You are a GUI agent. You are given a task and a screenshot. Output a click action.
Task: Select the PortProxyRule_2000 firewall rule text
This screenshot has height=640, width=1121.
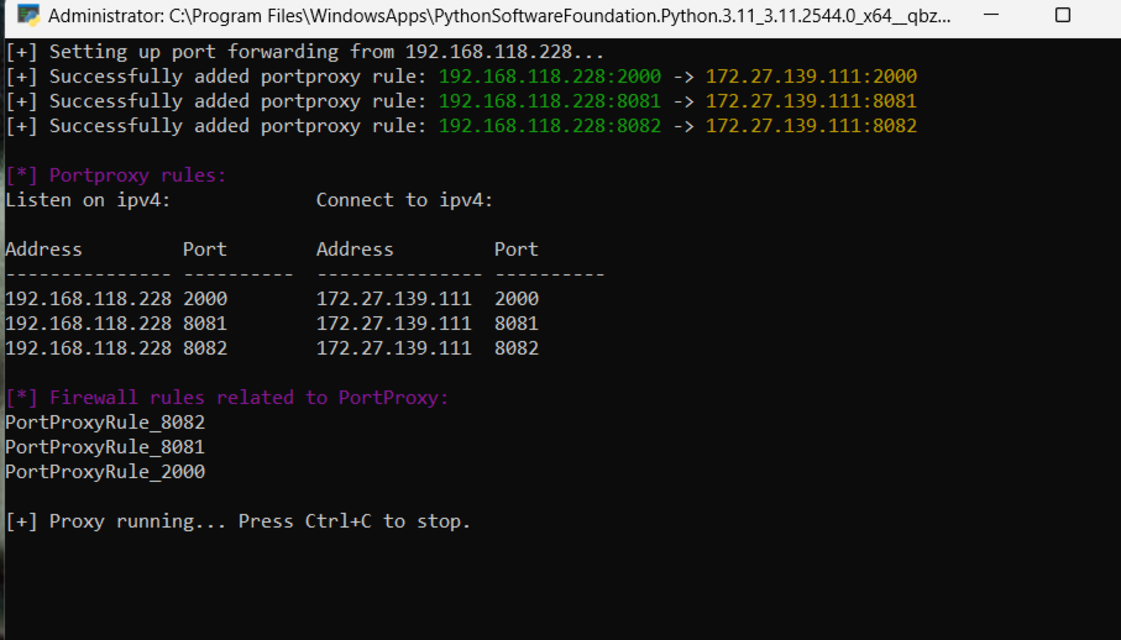click(x=105, y=471)
